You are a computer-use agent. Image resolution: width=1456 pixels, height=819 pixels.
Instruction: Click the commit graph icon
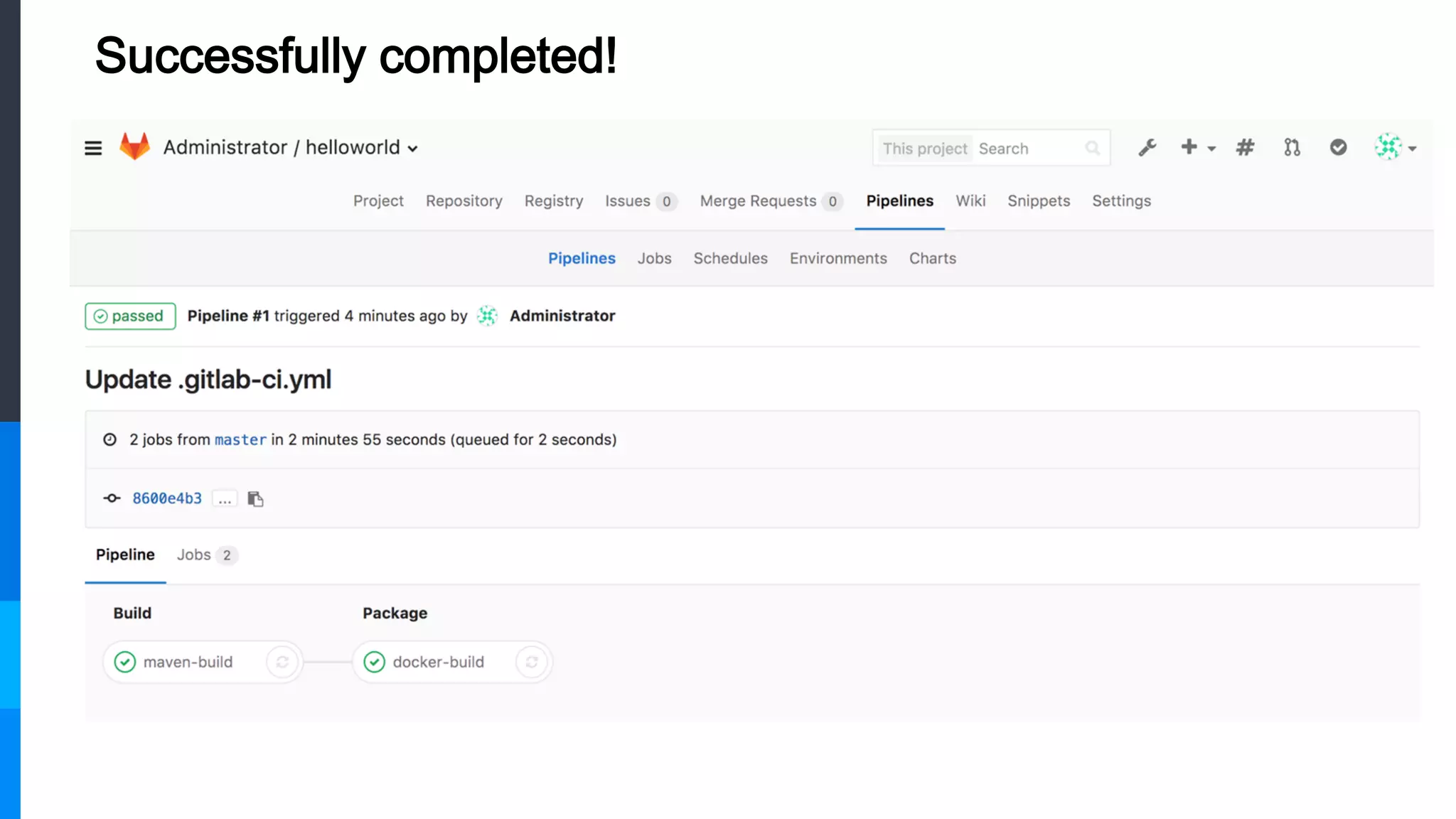coord(112,498)
